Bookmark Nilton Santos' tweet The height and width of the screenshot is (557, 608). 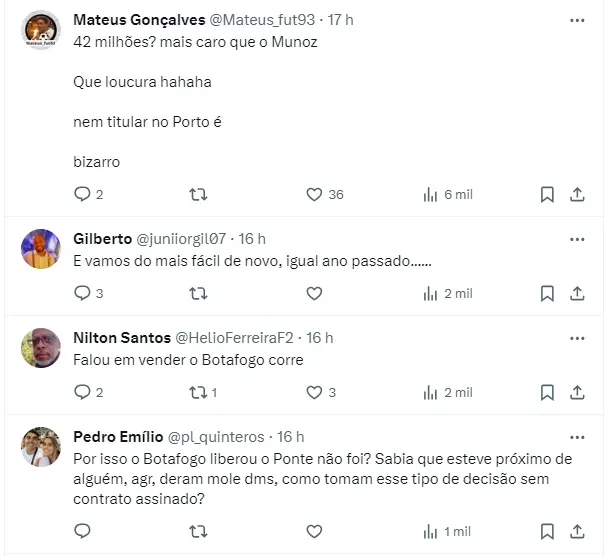[547, 393]
